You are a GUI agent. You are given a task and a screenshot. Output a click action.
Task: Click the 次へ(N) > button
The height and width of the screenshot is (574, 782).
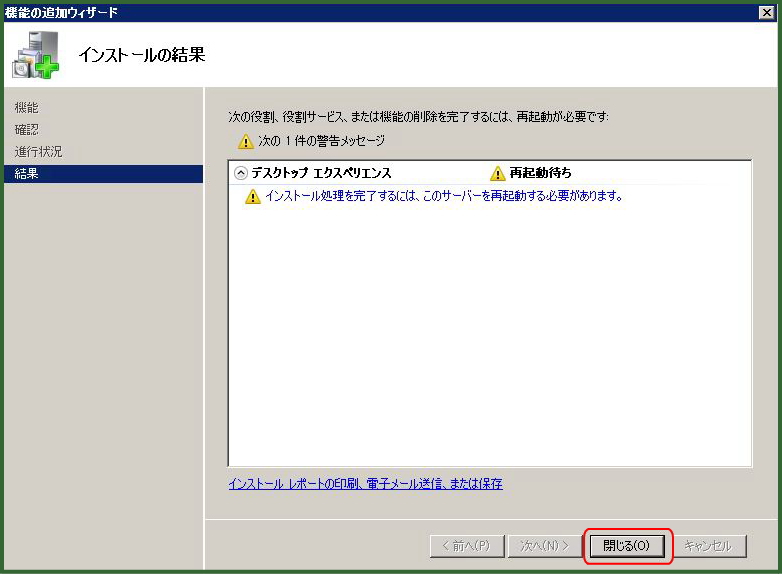coord(545,546)
